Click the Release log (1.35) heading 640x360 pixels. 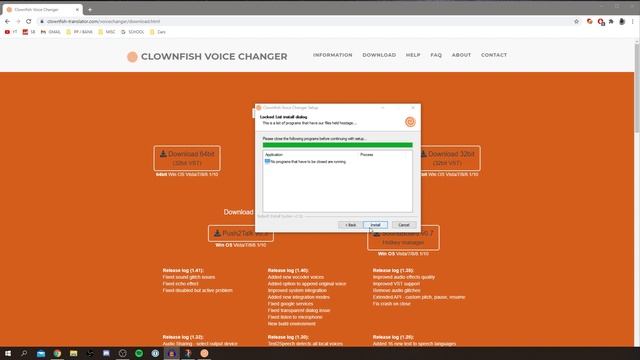(393, 270)
